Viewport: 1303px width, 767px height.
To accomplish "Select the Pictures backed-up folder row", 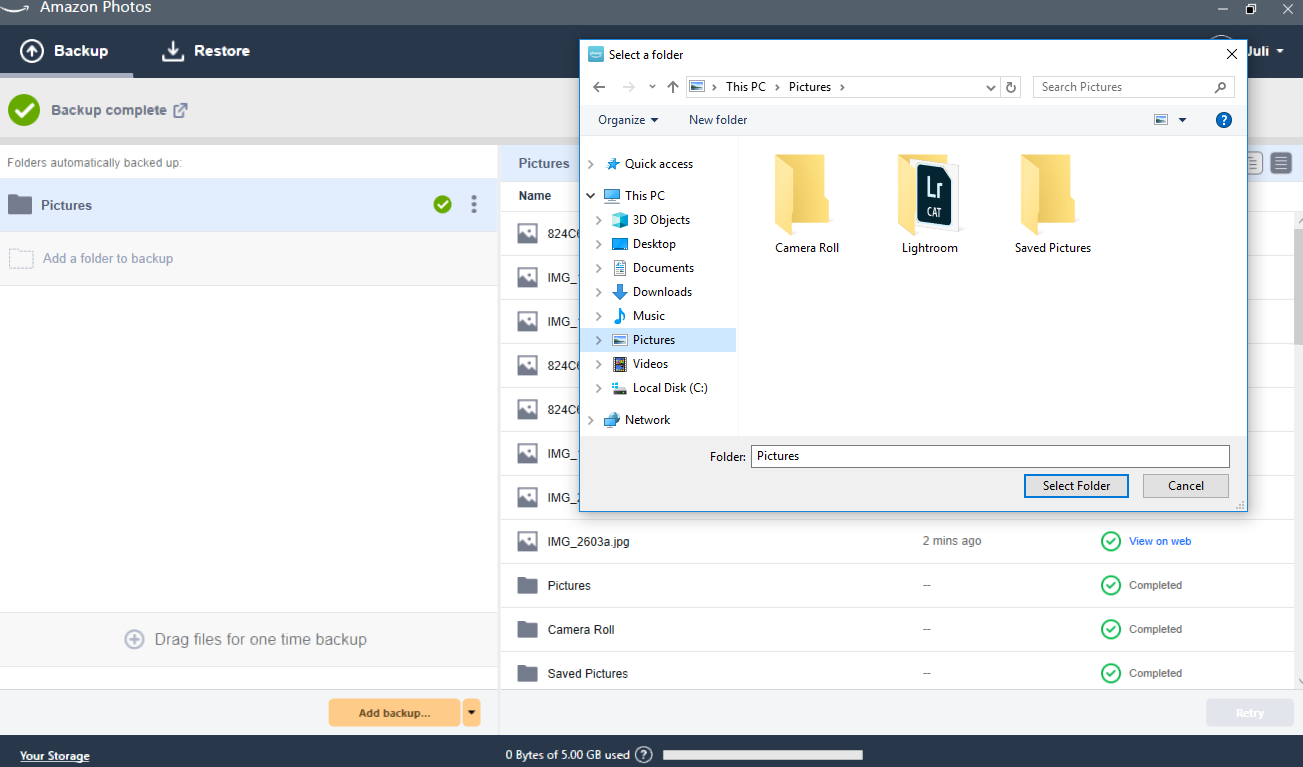I will 249,205.
